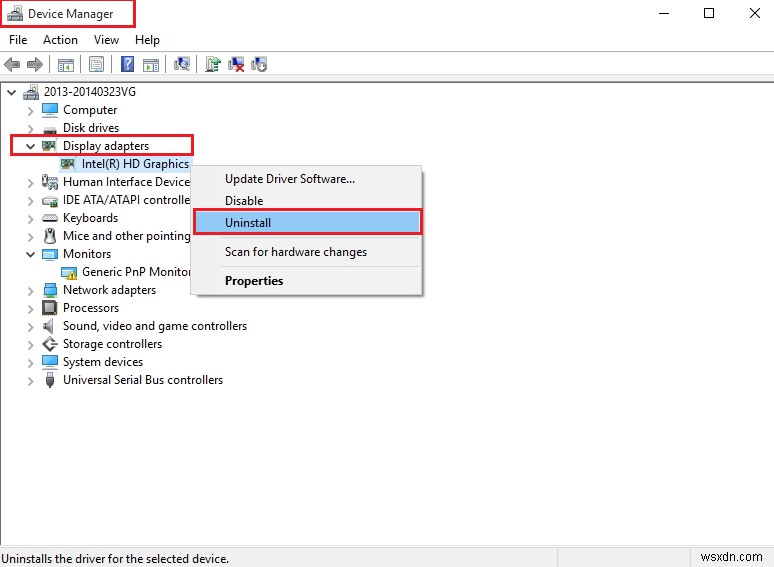The image size is (774, 567).
Task: Select the 2013-20140323VG computer name
Action: coord(89,92)
